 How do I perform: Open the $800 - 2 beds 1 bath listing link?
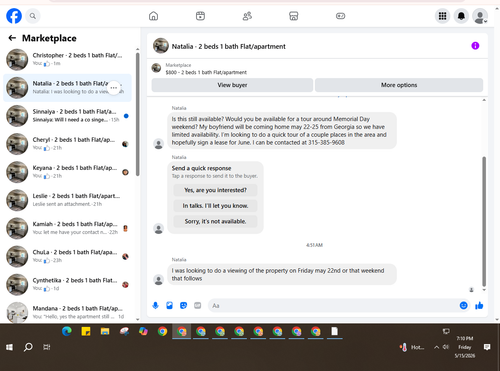(x=206, y=72)
